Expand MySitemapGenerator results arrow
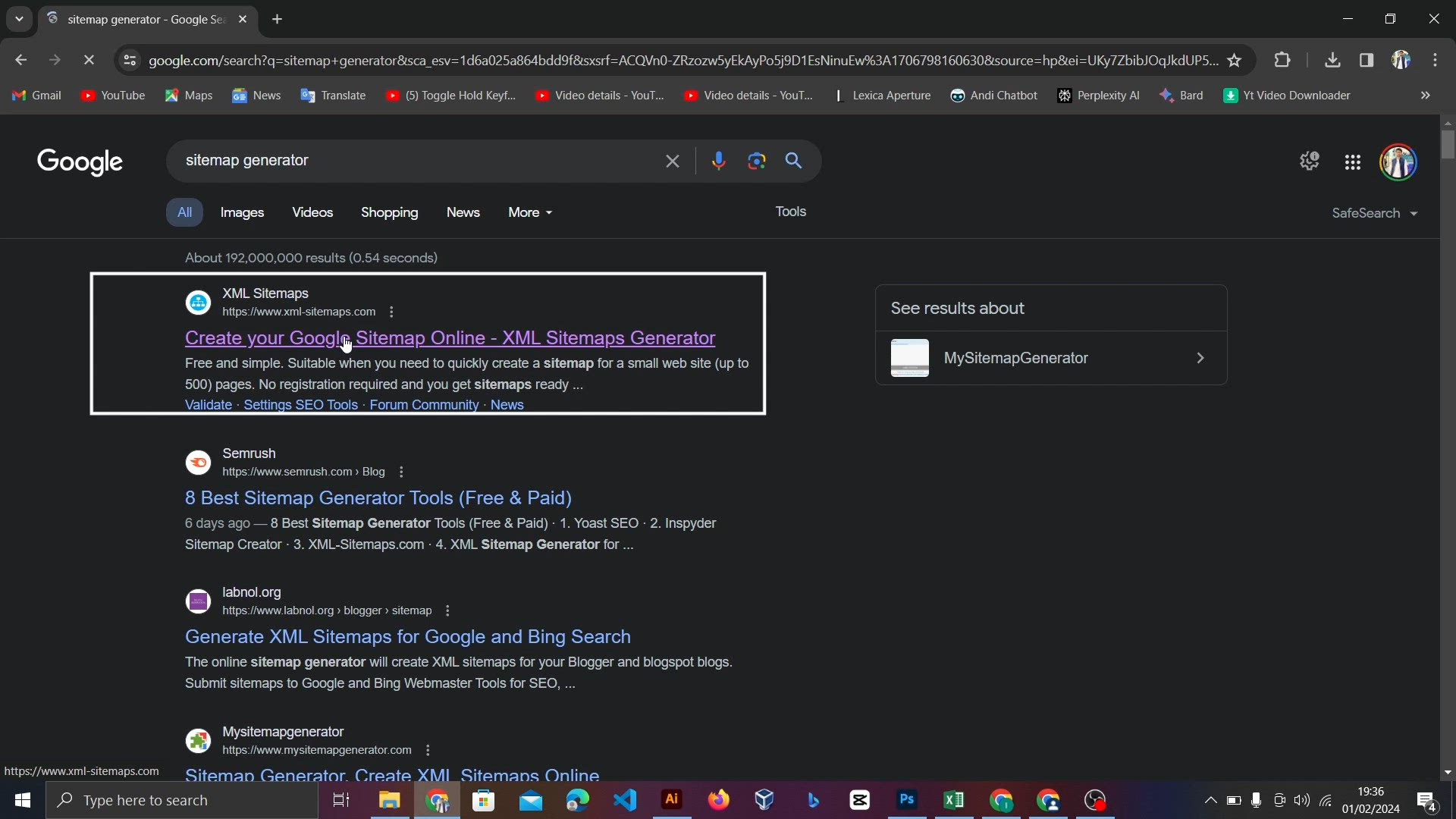The width and height of the screenshot is (1456, 819). click(1200, 358)
